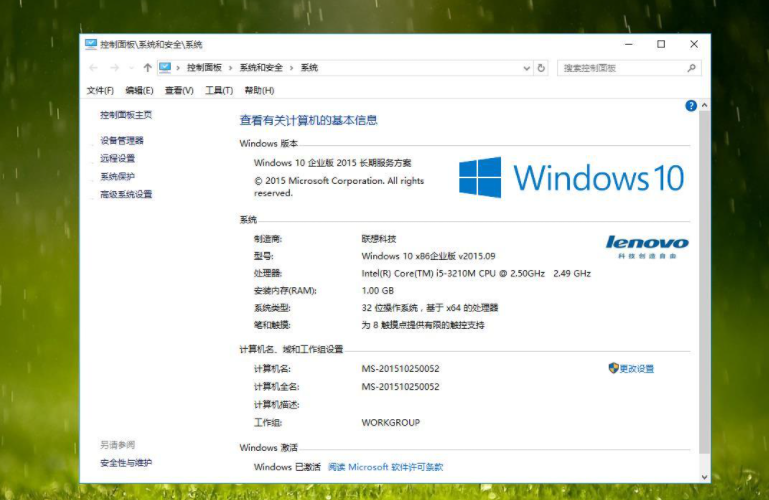This screenshot has width=769, height=500.
Task: Refresh the address bar view
Action: (x=541, y=68)
